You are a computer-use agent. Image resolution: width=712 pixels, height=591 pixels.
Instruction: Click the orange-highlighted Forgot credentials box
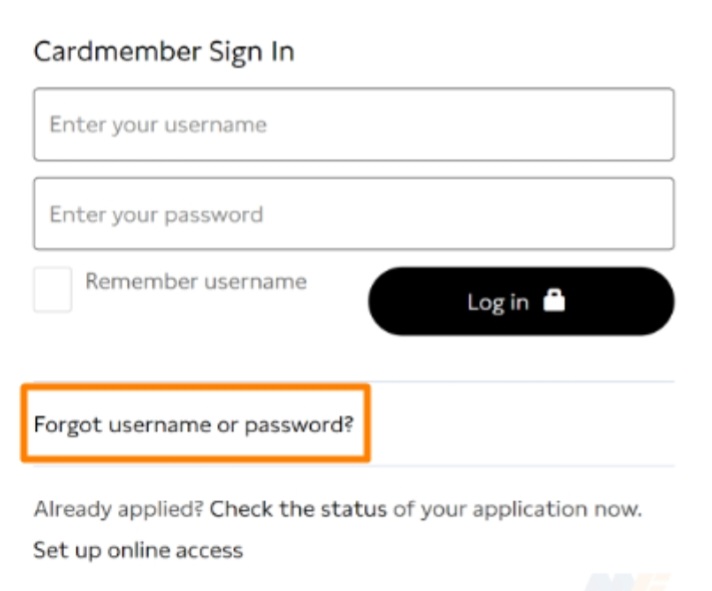[196, 423]
